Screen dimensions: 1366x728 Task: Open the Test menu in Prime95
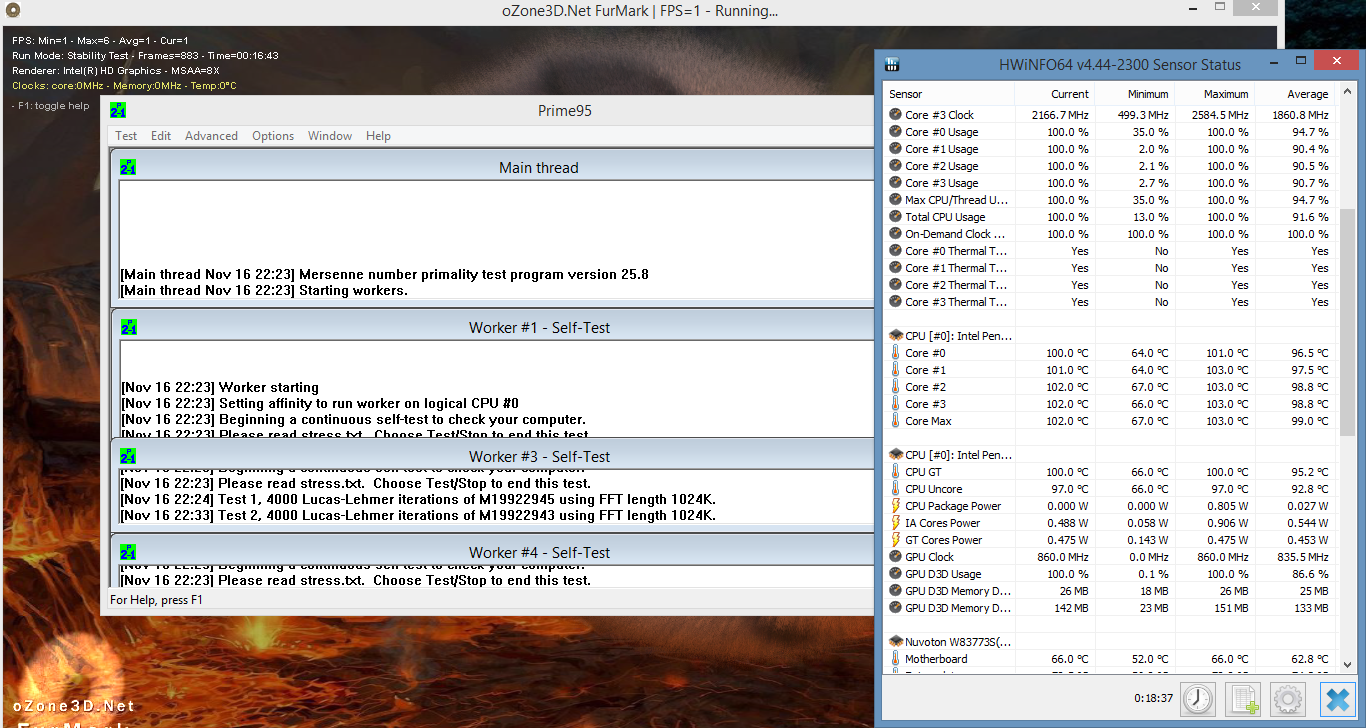[x=126, y=136]
